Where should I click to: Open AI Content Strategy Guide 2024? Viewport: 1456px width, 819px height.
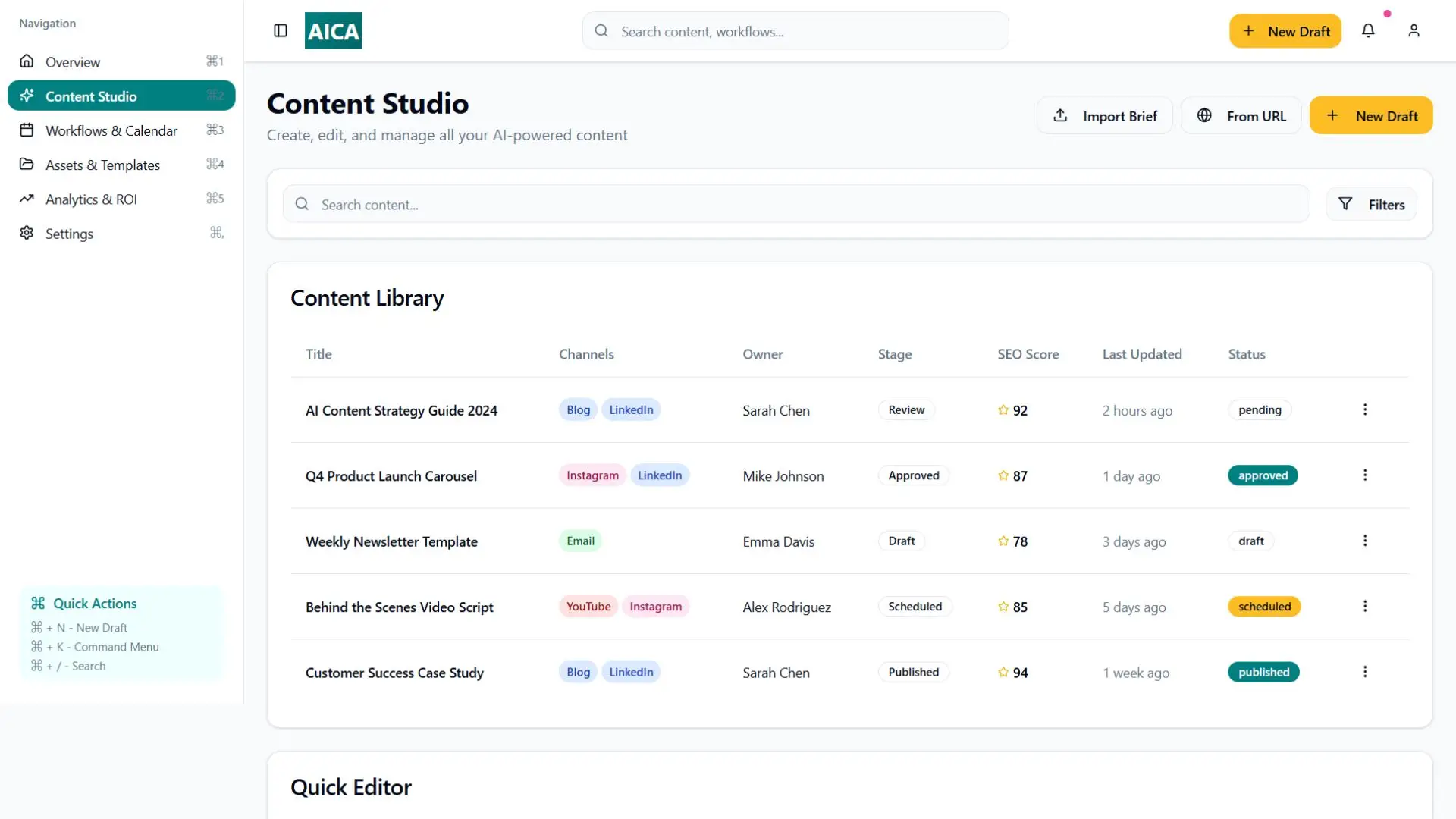pos(401,410)
